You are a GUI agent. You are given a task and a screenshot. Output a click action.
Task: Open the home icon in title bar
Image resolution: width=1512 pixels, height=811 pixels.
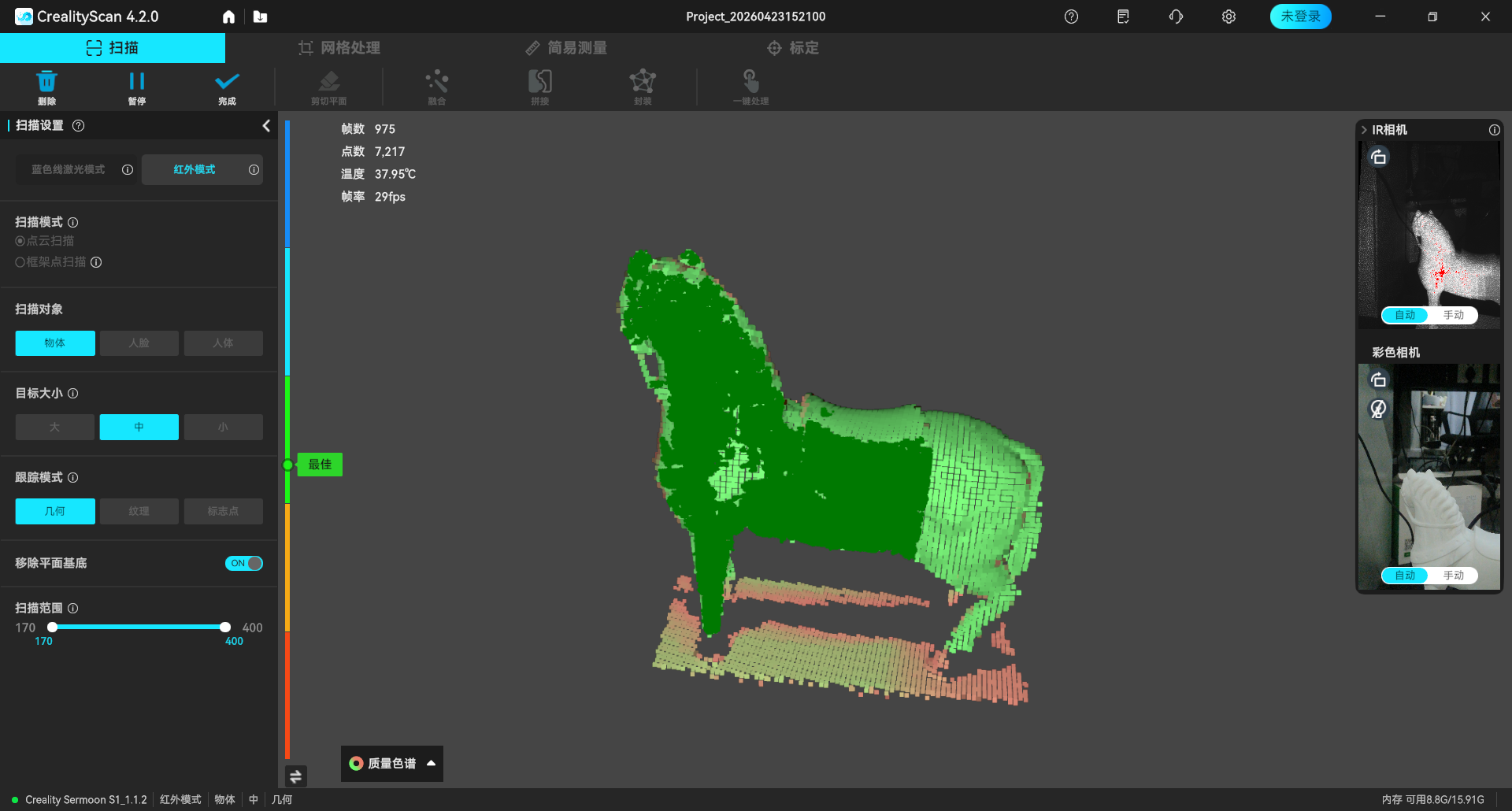coord(228,17)
